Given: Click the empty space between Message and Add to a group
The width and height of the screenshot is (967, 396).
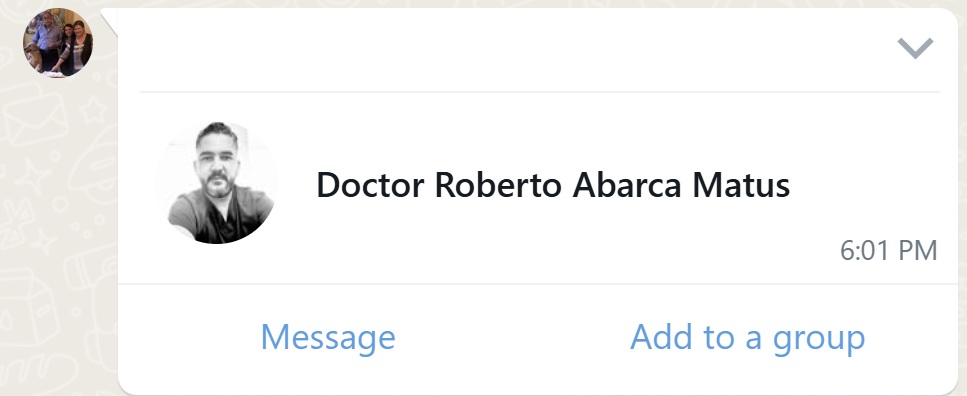Looking at the screenshot, I should coord(512,337).
